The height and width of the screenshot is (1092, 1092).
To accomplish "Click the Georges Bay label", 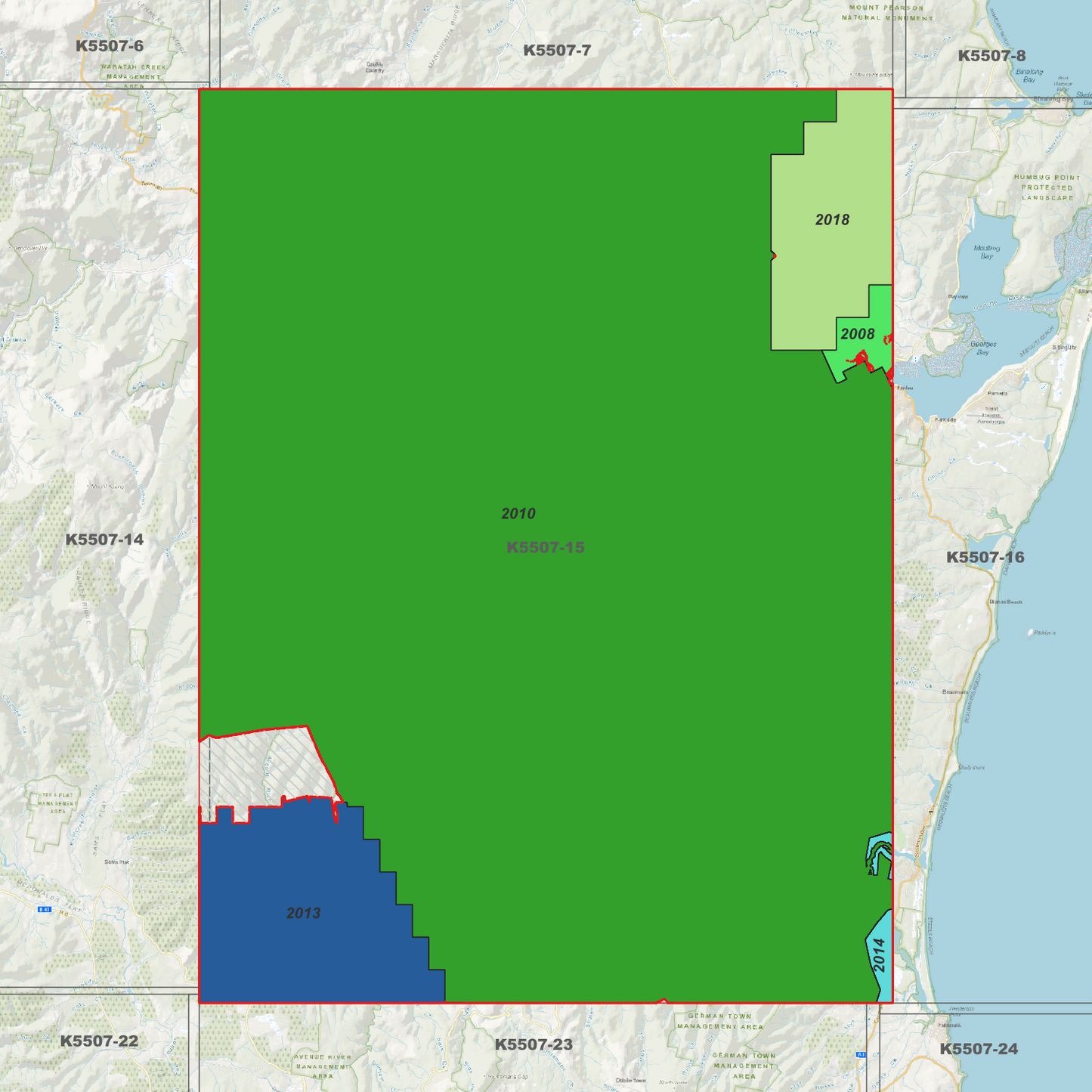I will click(982, 348).
